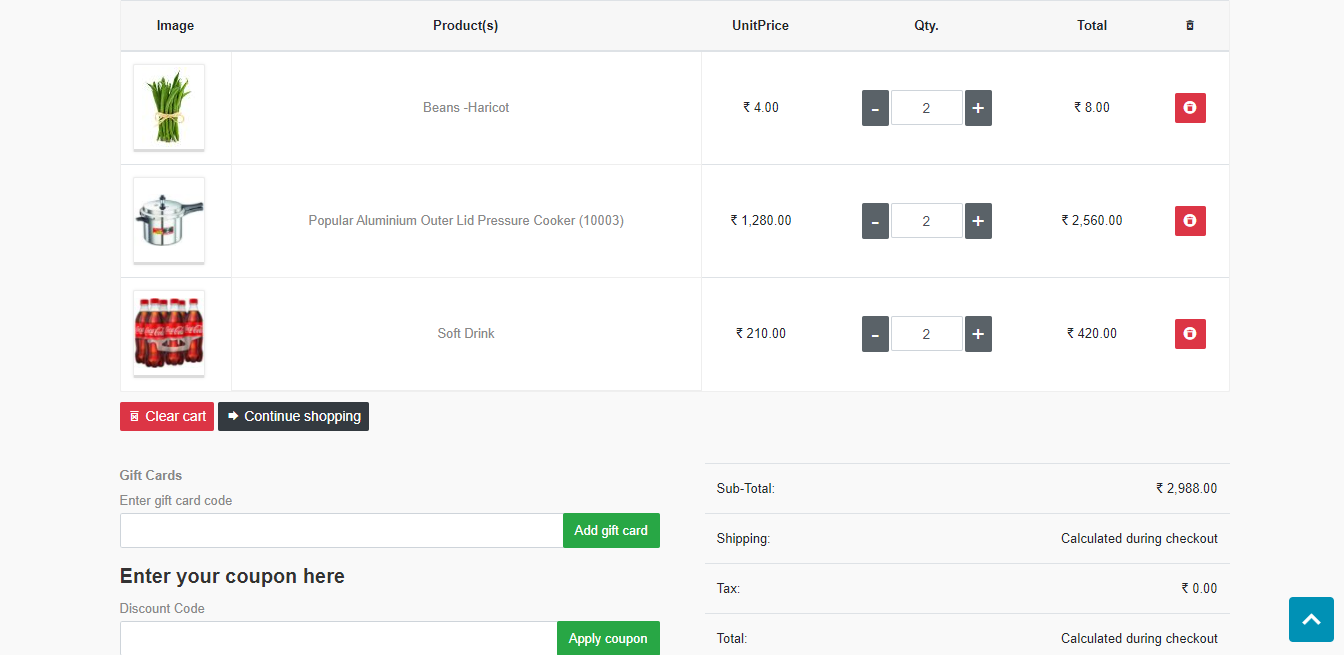Open Popular Aluminium Pressure Cooker product link

466,221
